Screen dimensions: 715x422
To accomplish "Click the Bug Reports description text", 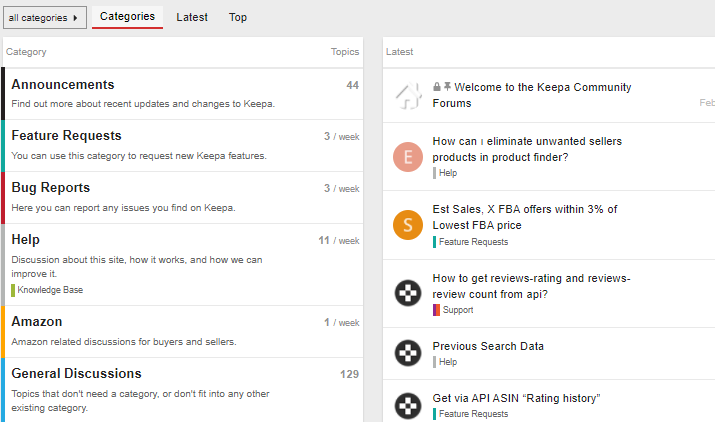I will coord(124,208).
